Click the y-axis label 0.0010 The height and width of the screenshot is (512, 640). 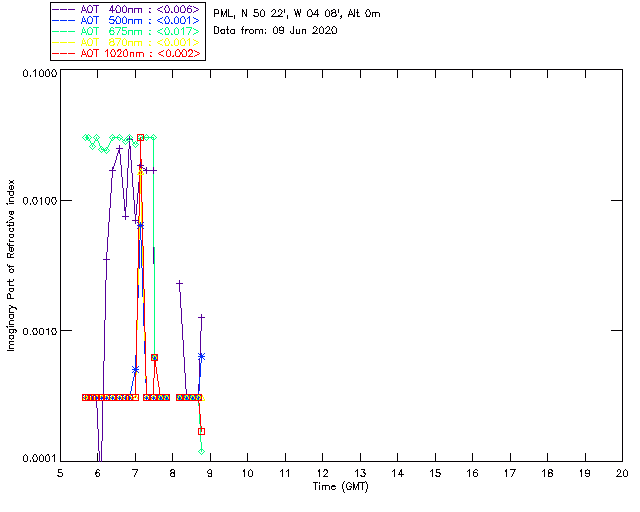click(x=40, y=331)
